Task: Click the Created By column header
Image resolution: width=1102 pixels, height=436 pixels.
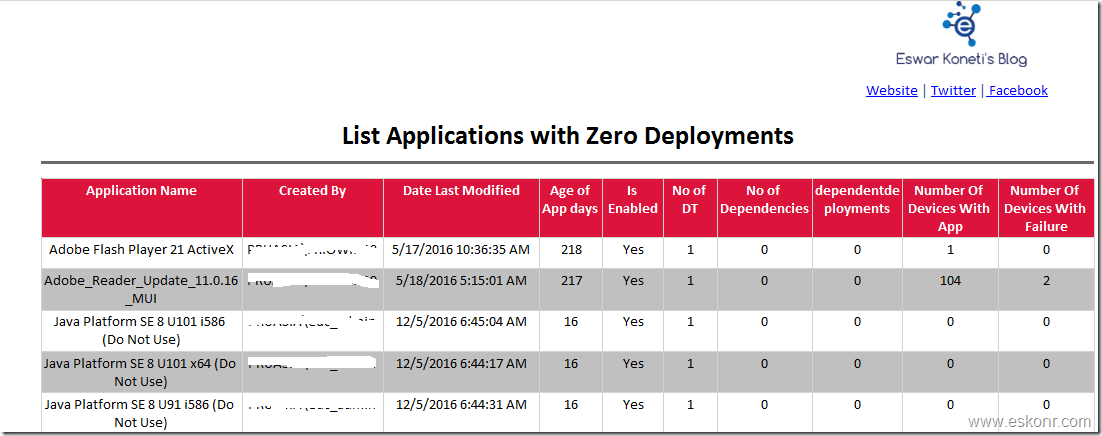Action: pos(312,191)
